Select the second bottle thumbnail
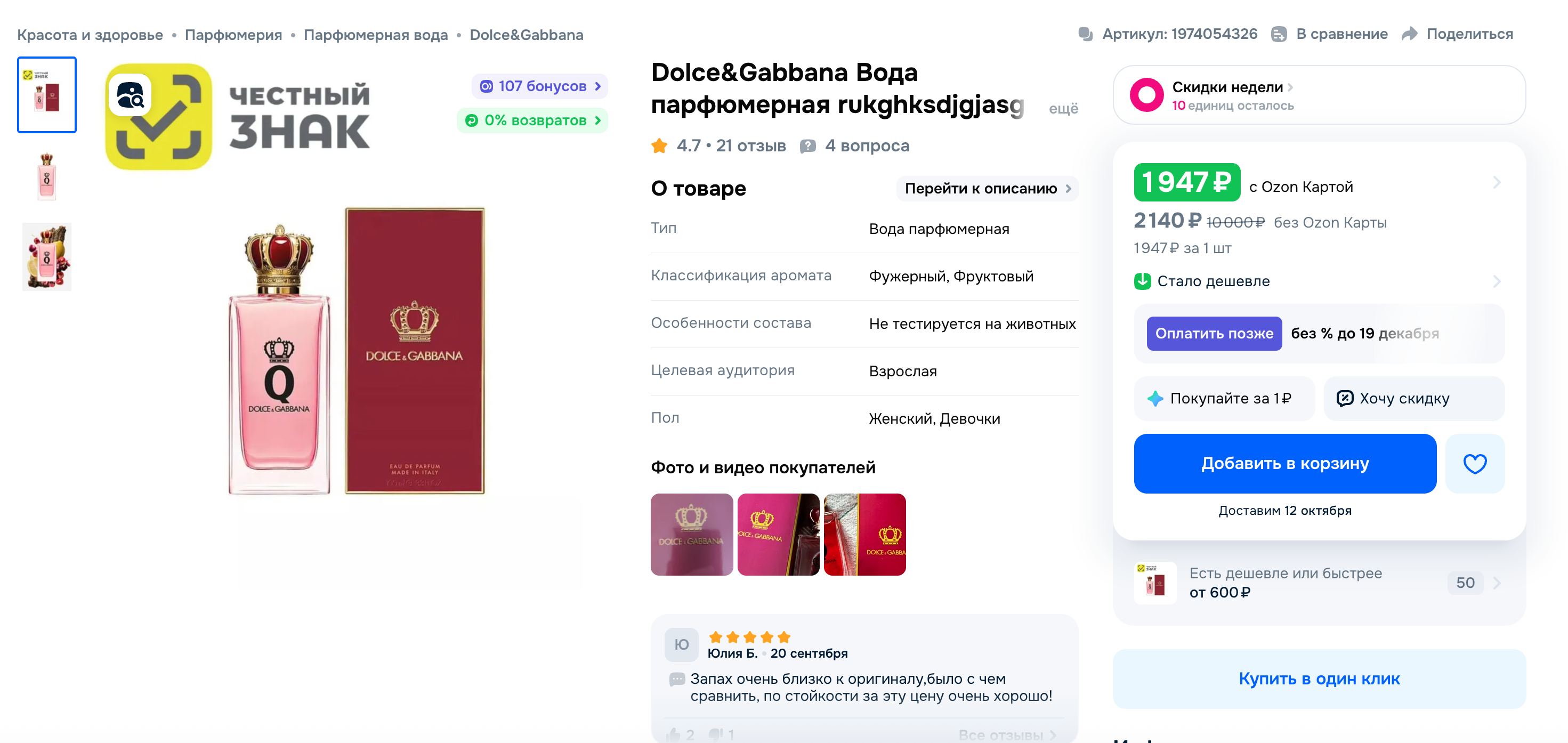1568x743 pixels. pos(47,176)
